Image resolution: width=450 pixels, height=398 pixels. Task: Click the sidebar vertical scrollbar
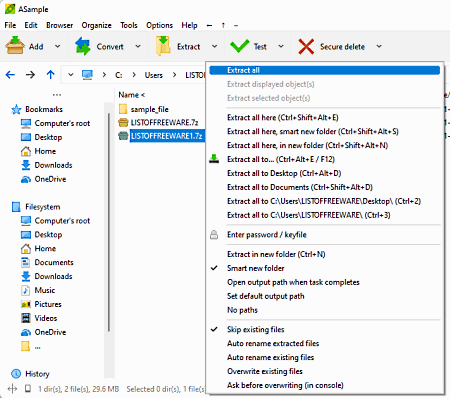coord(109,222)
